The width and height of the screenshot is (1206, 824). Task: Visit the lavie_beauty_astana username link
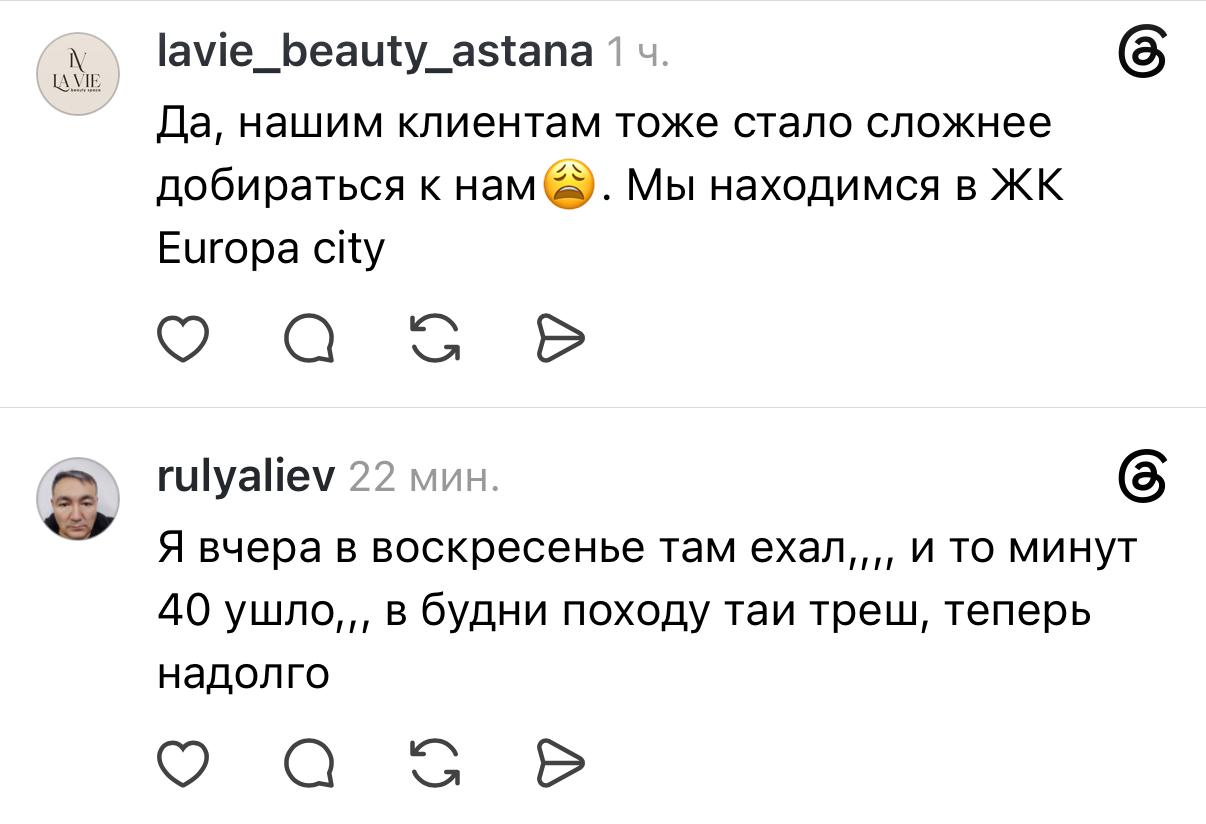376,49
